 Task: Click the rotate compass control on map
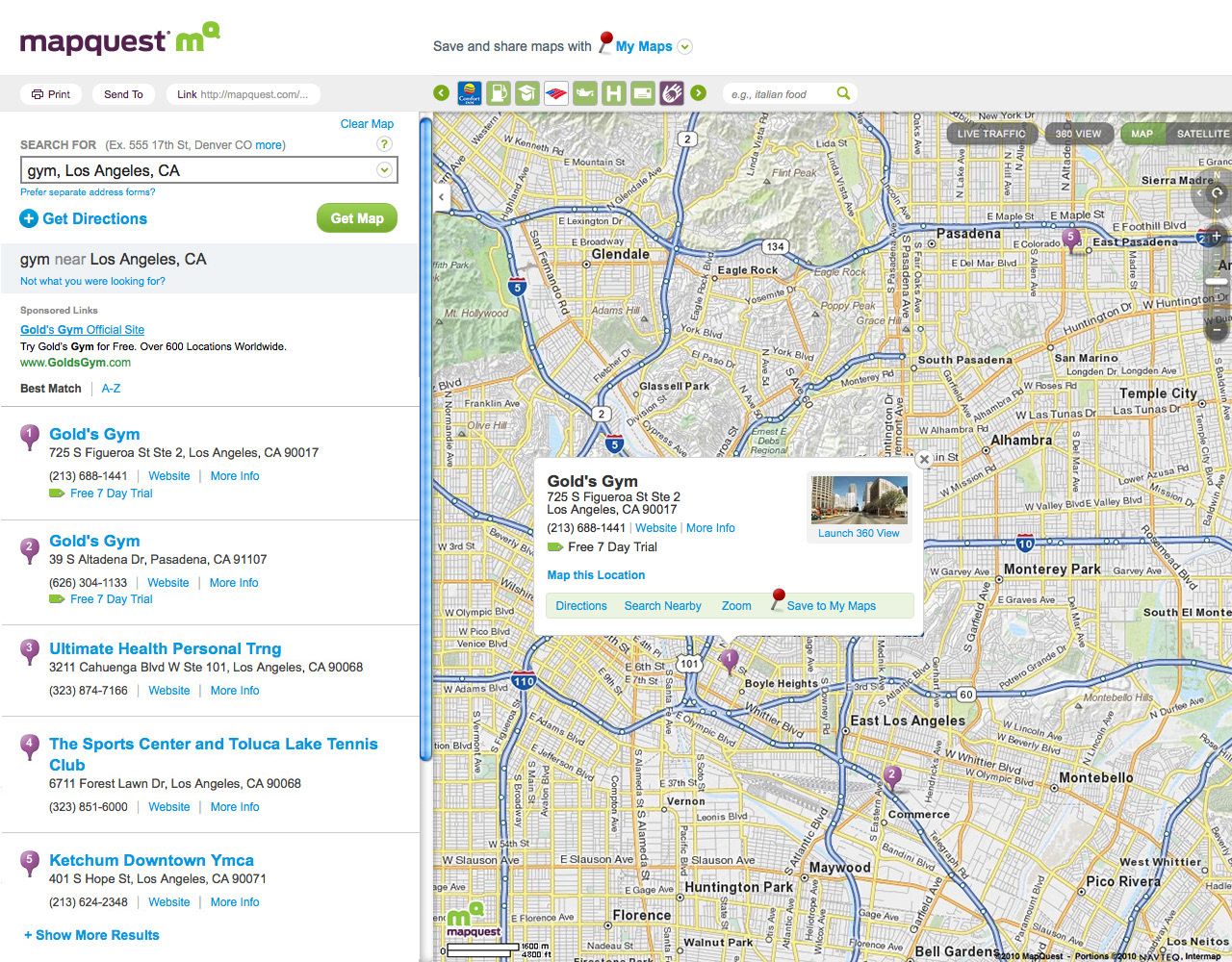click(x=1218, y=192)
